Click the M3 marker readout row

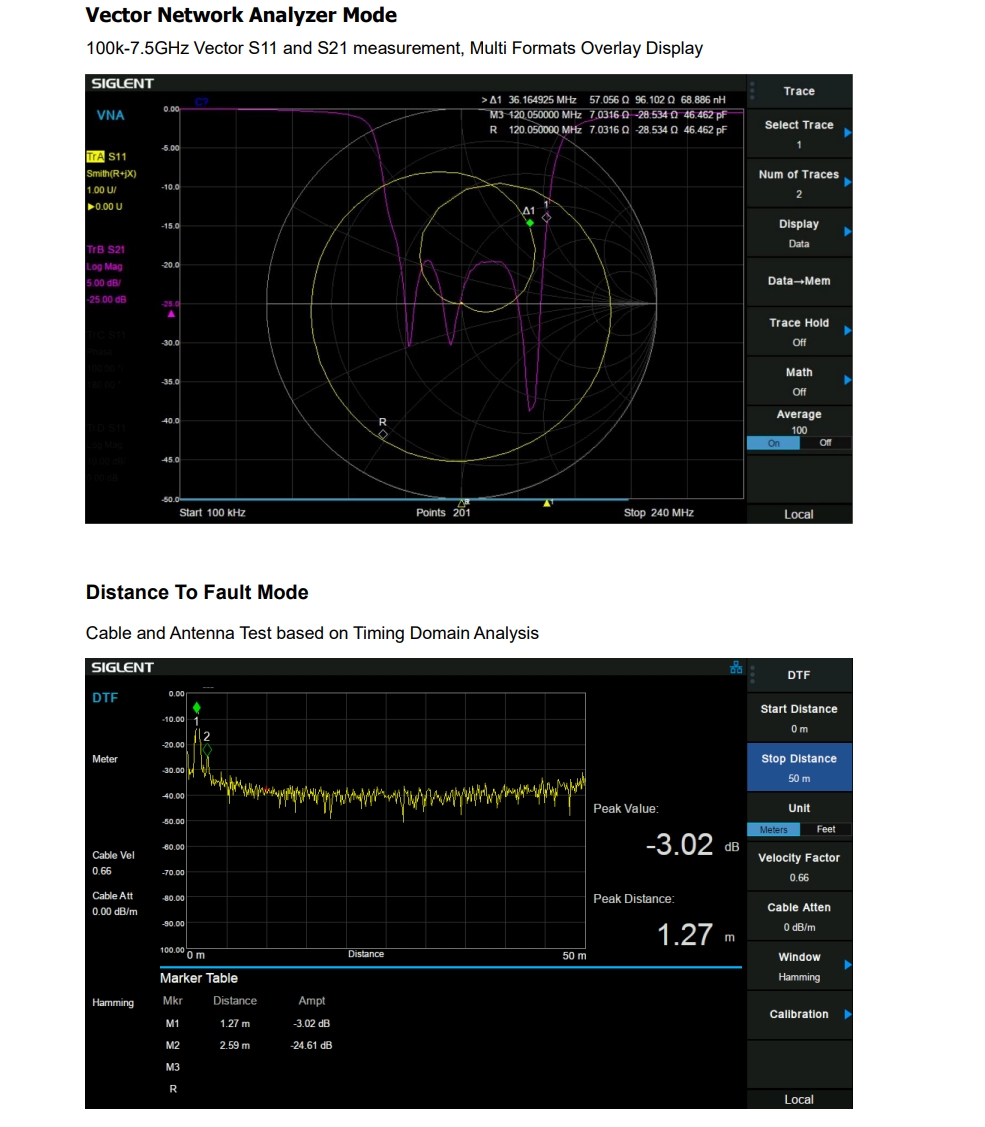(x=608, y=115)
